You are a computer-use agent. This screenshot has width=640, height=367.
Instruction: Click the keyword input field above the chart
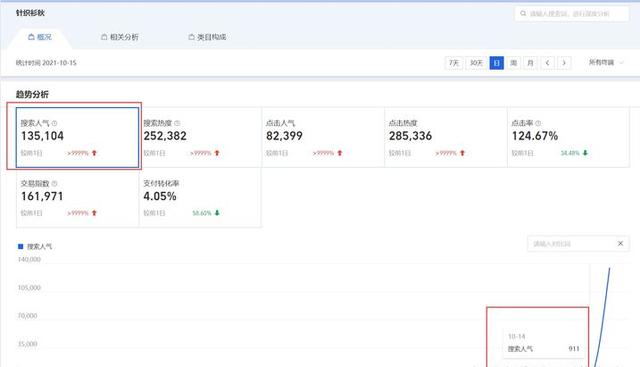[x=571, y=244]
